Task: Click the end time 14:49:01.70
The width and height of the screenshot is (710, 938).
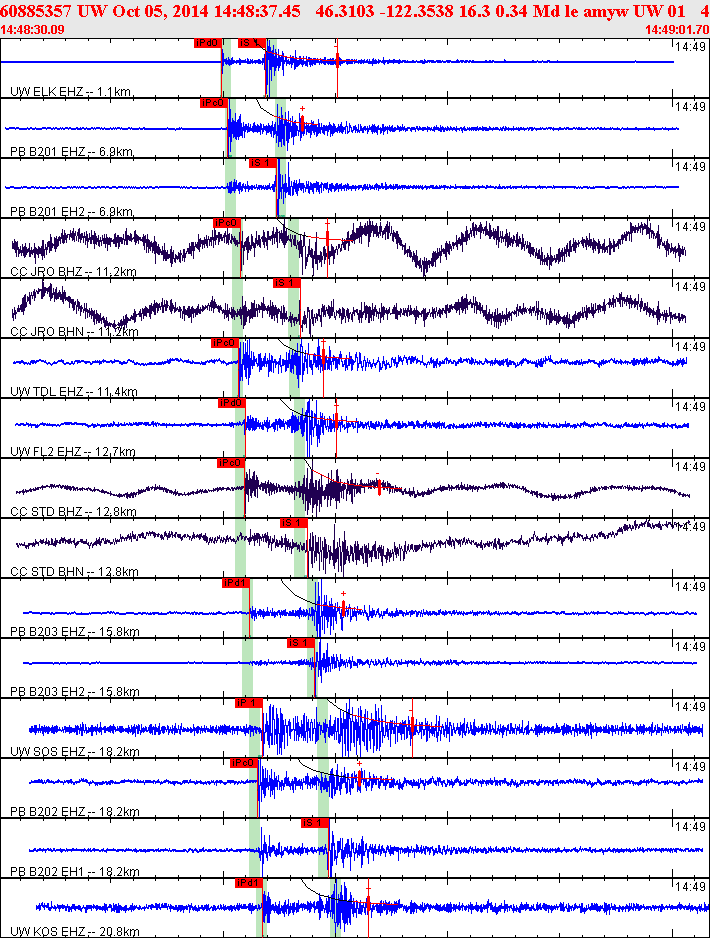Action: (x=677, y=30)
